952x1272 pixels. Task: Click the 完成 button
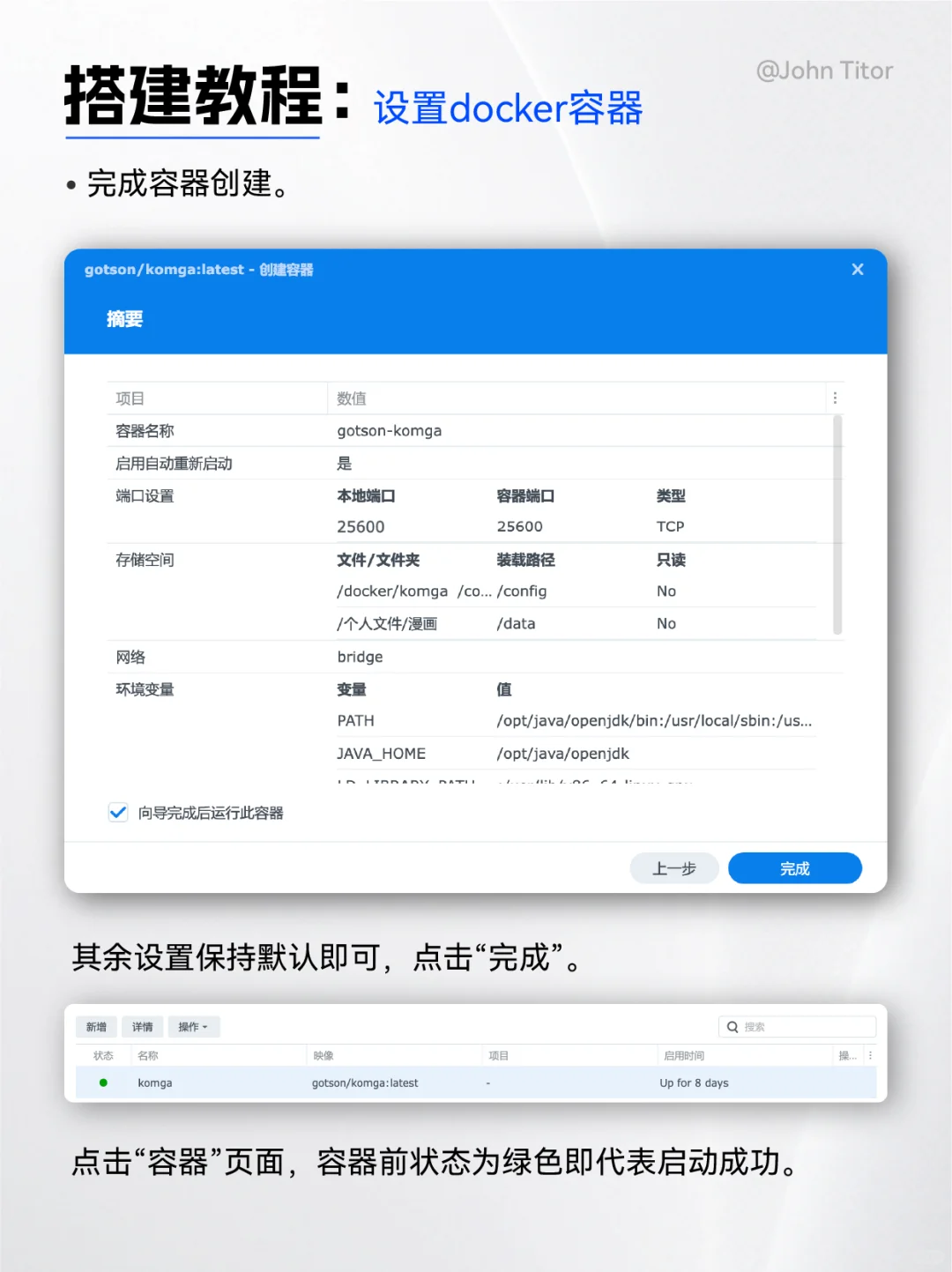794,868
